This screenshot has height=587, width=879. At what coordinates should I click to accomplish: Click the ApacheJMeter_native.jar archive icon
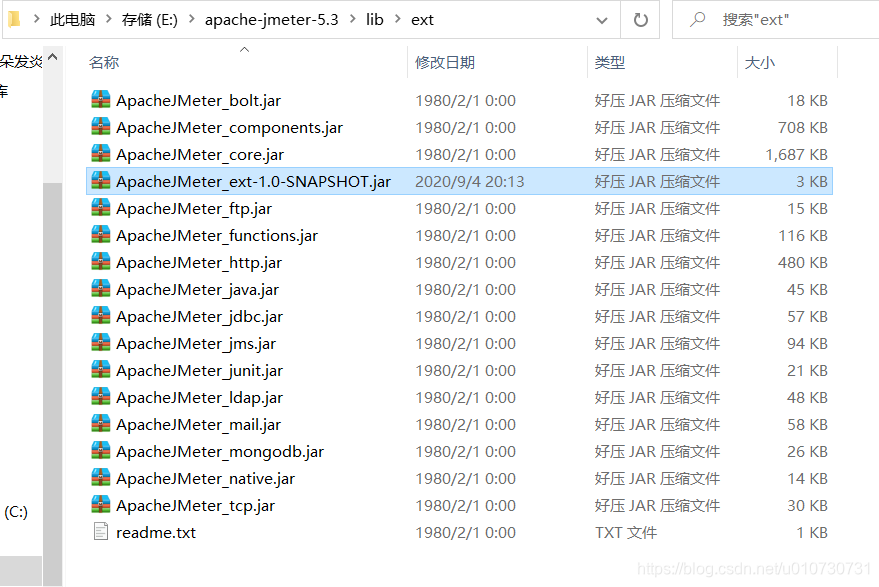point(101,478)
